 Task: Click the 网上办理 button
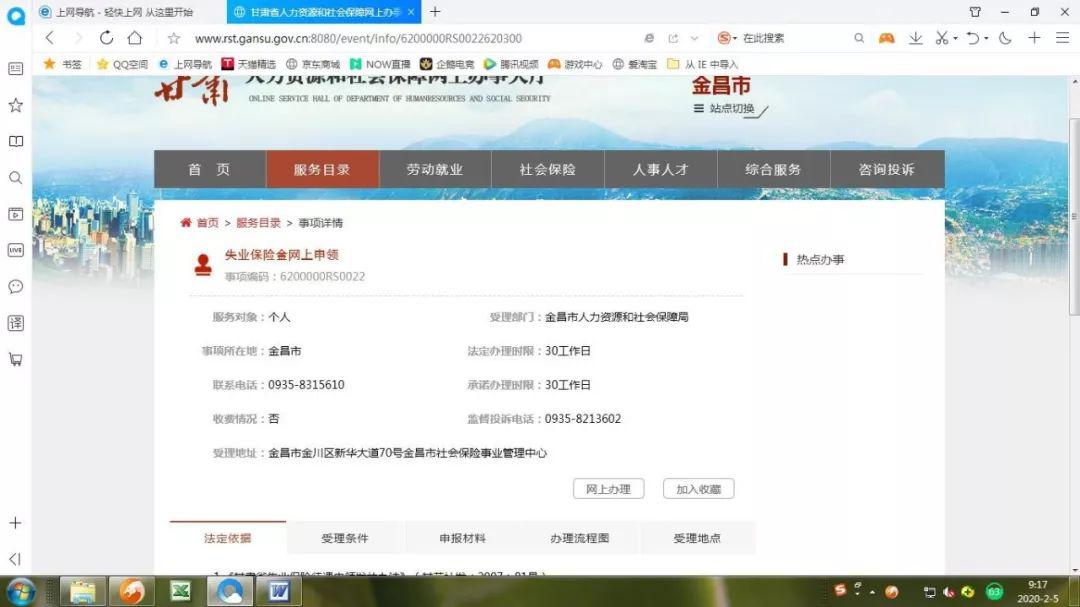(x=608, y=489)
